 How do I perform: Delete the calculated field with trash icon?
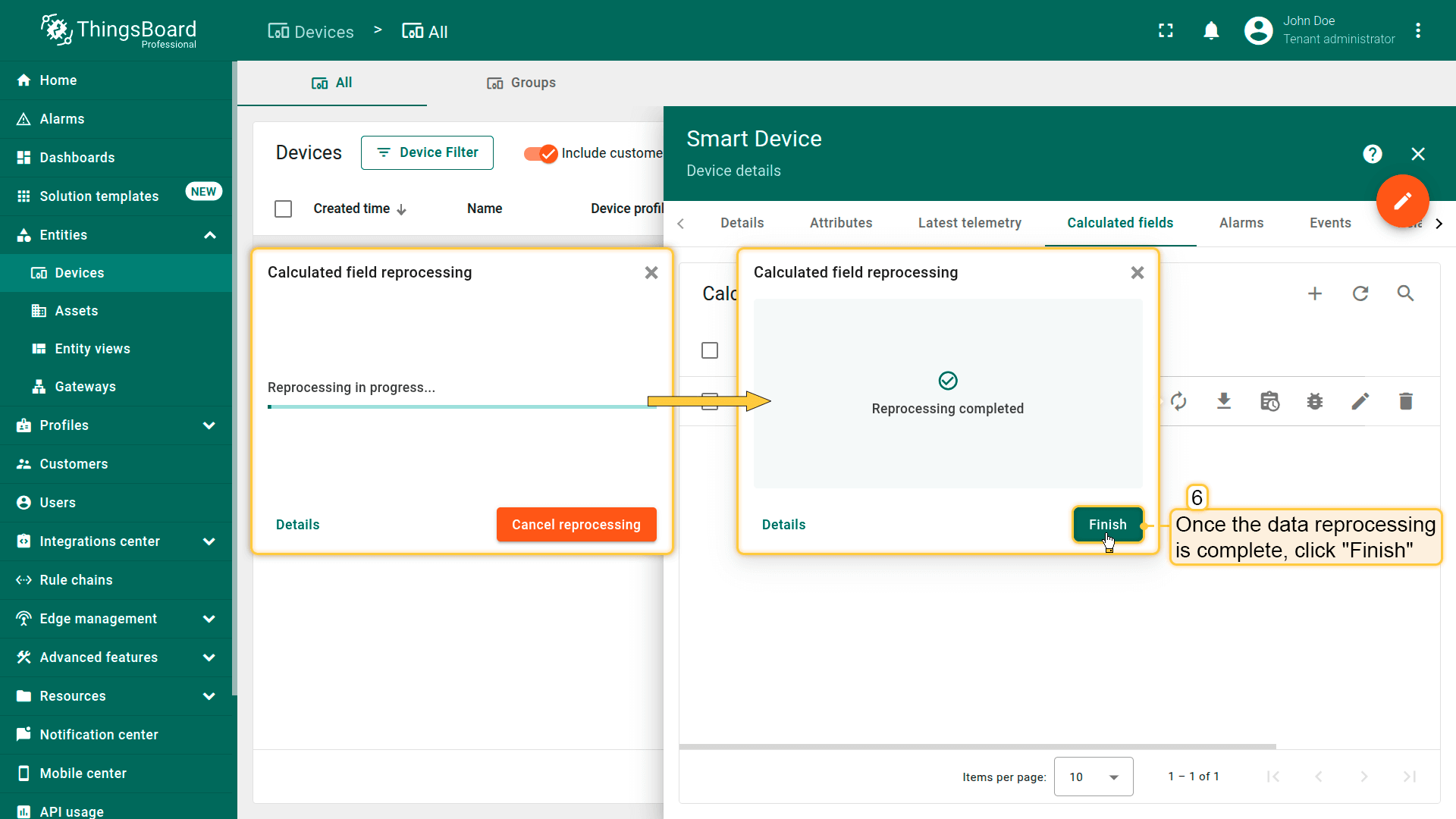click(x=1405, y=401)
